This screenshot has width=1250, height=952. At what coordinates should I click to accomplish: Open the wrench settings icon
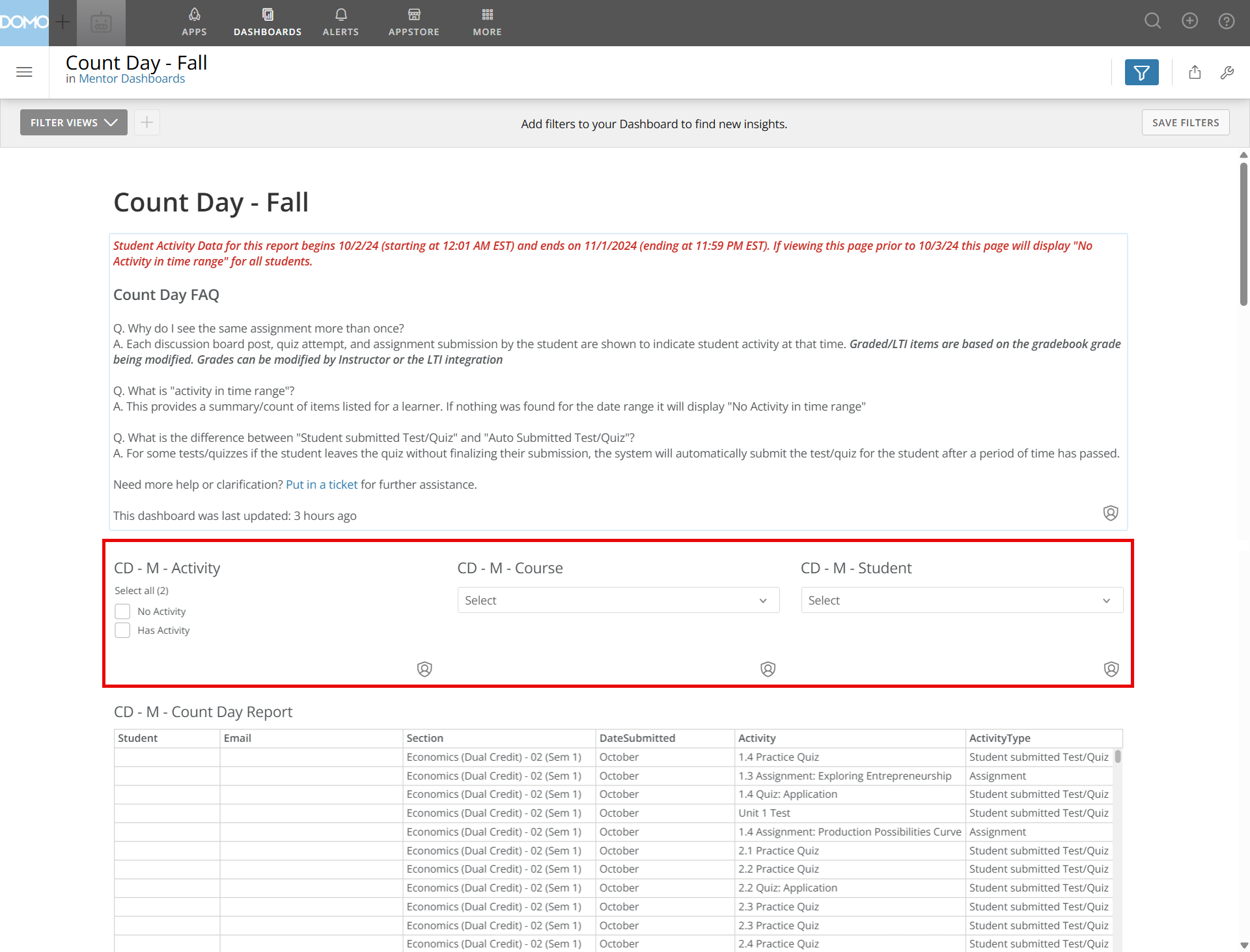tap(1227, 72)
